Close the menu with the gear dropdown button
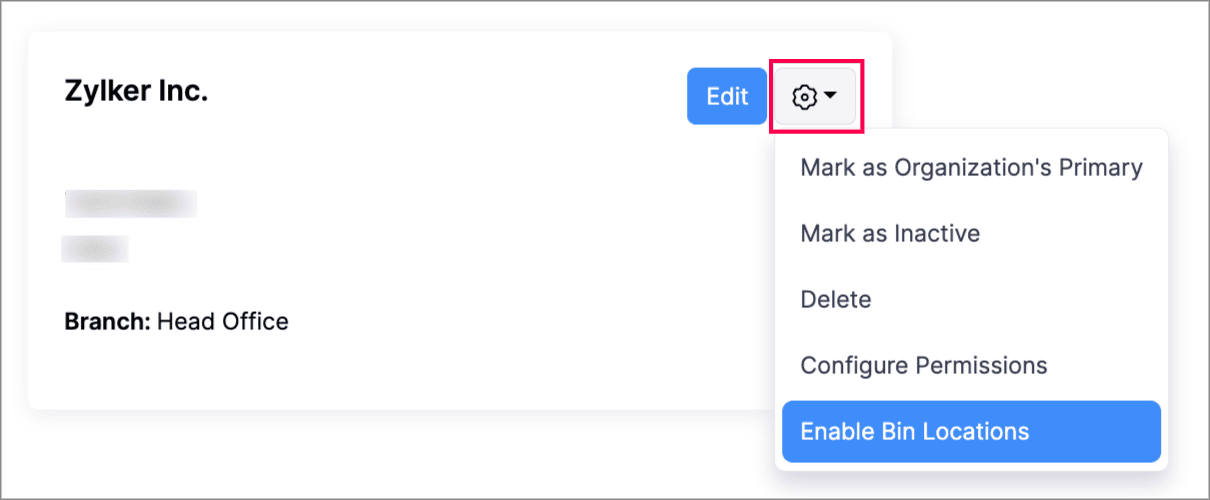Viewport: 1210px width, 500px height. click(x=815, y=97)
